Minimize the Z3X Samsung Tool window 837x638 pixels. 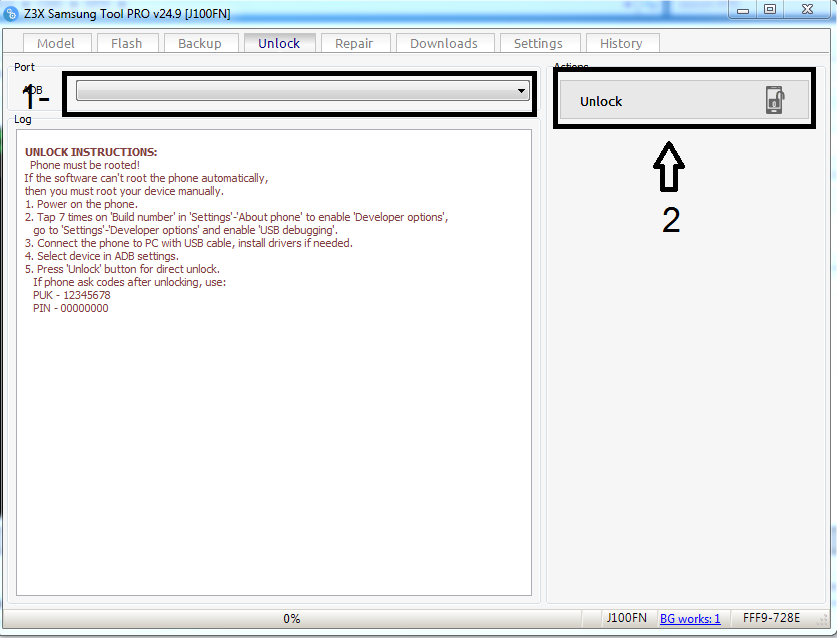click(x=743, y=10)
